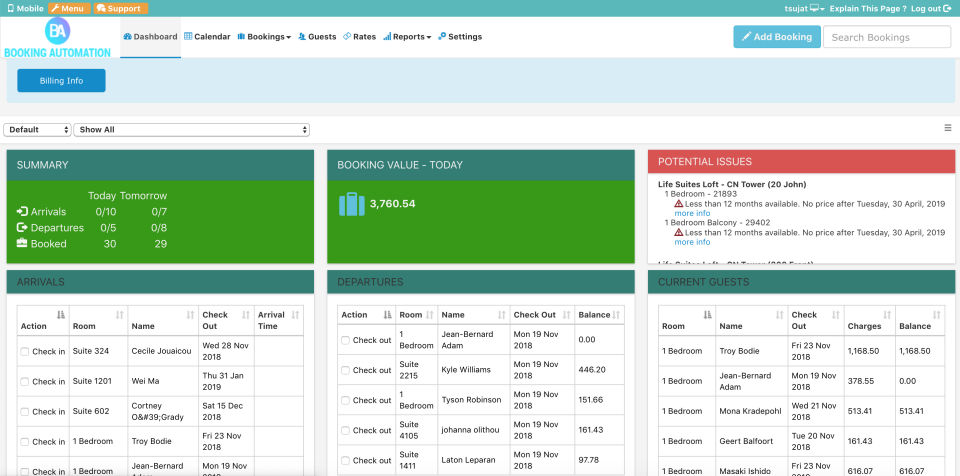Click more info link under 1 Bedroom - 21893
960x476 pixels.
(692, 213)
